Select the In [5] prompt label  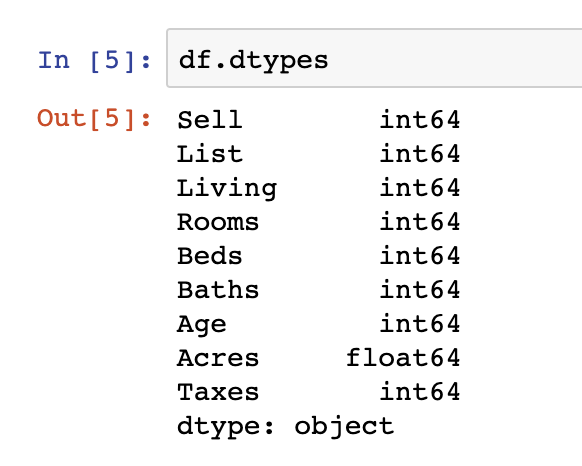(x=94, y=61)
